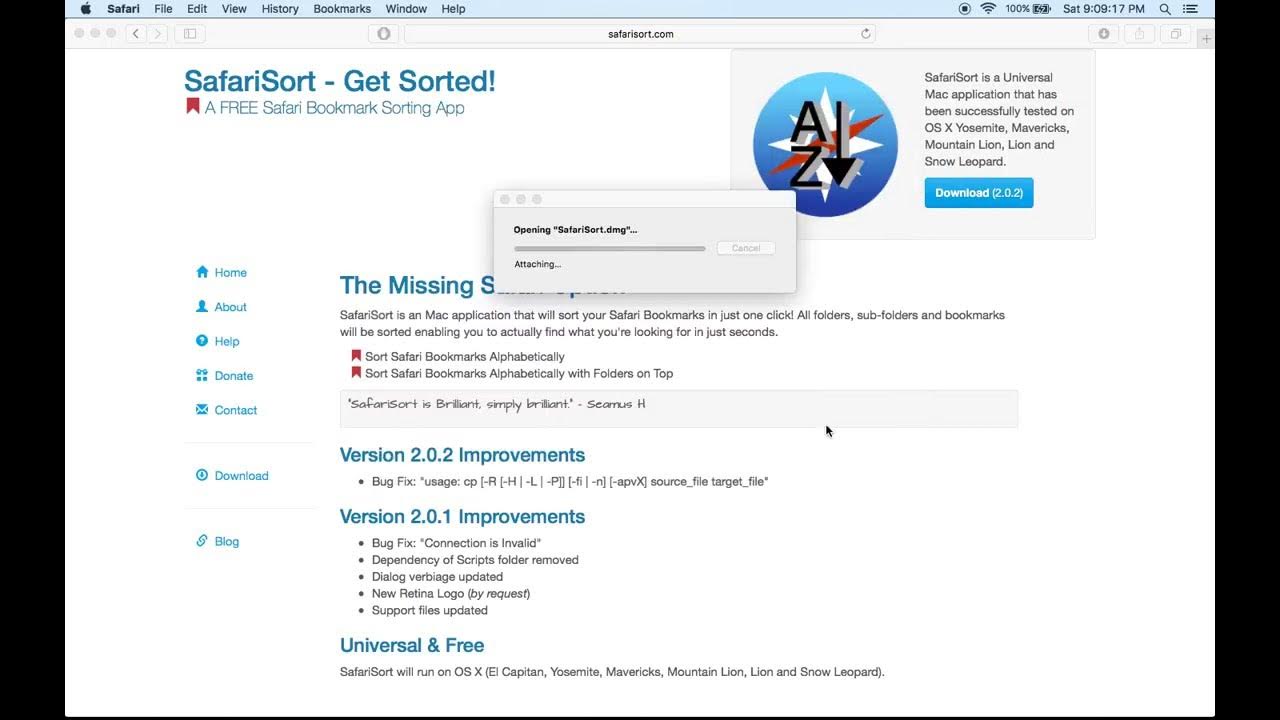
Task: Open the History menu
Action: (x=280, y=9)
